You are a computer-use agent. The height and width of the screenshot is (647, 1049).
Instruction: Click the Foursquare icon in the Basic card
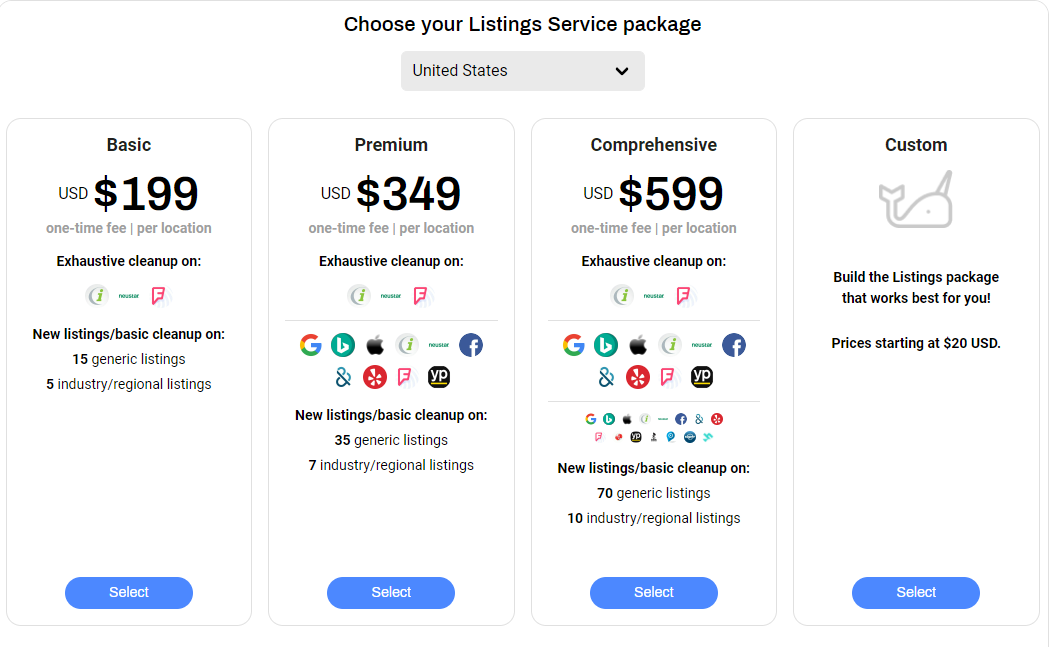click(x=159, y=296)
